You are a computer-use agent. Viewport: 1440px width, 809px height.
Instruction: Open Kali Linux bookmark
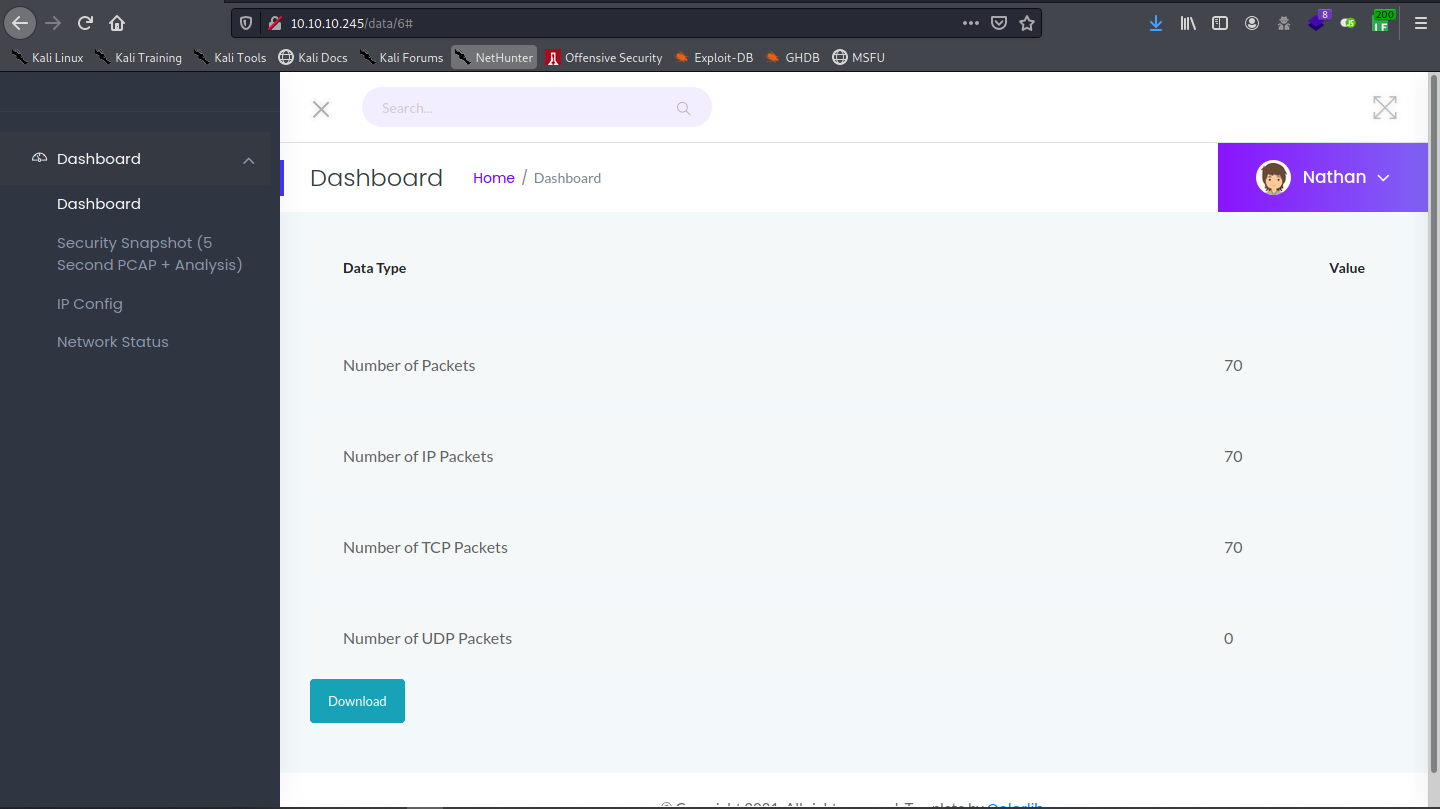(x=48, y=58)
